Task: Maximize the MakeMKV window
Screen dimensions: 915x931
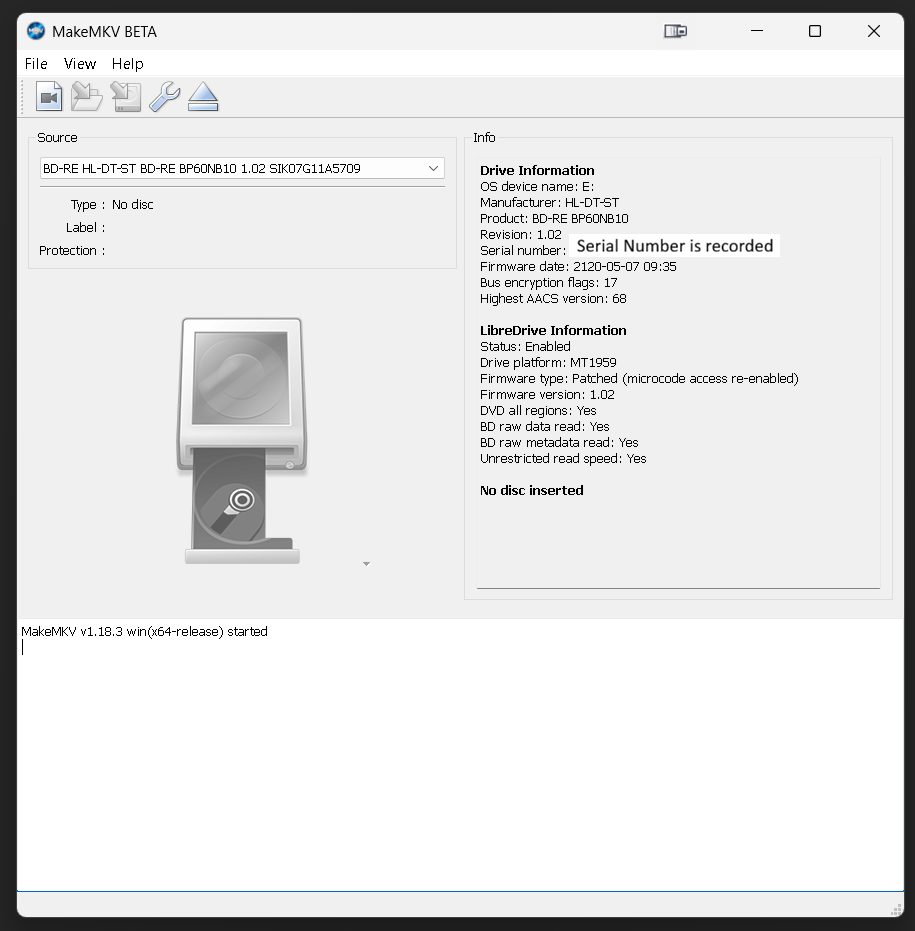Action: click(815, 31)
